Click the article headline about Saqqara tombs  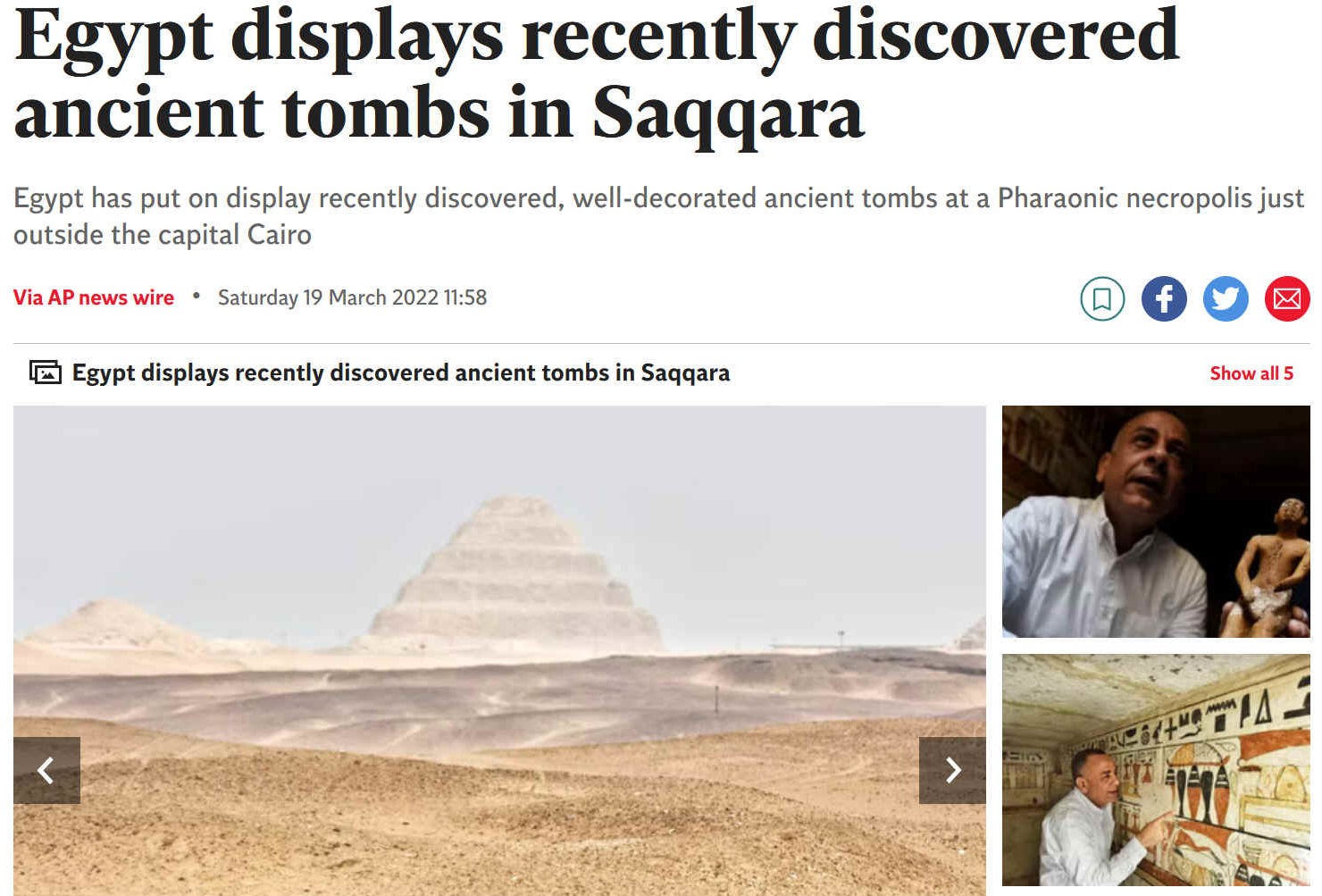point(597,75)
